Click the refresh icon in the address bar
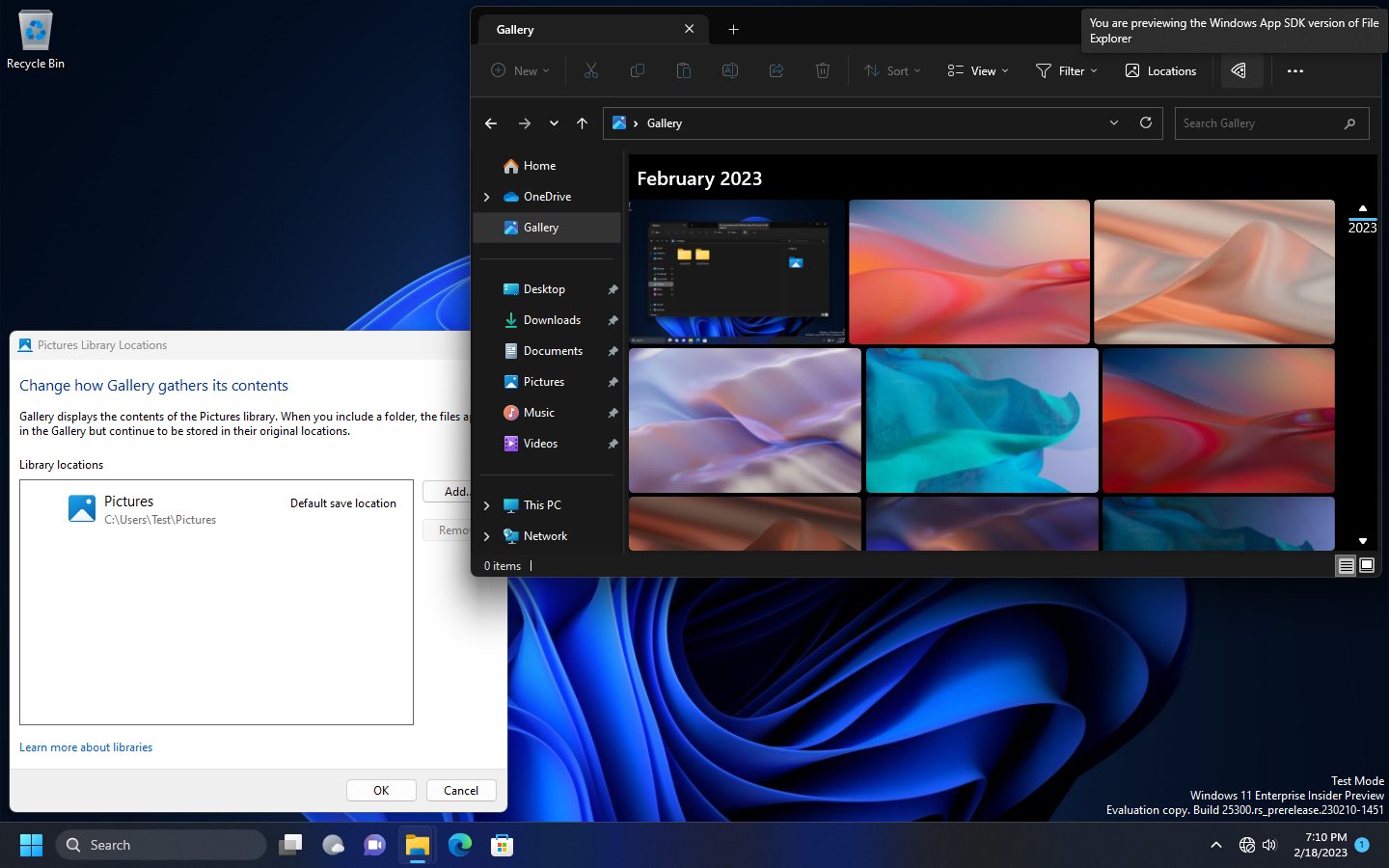Viewport: 1389px width, 868px height. click(x=1146, y=122)
